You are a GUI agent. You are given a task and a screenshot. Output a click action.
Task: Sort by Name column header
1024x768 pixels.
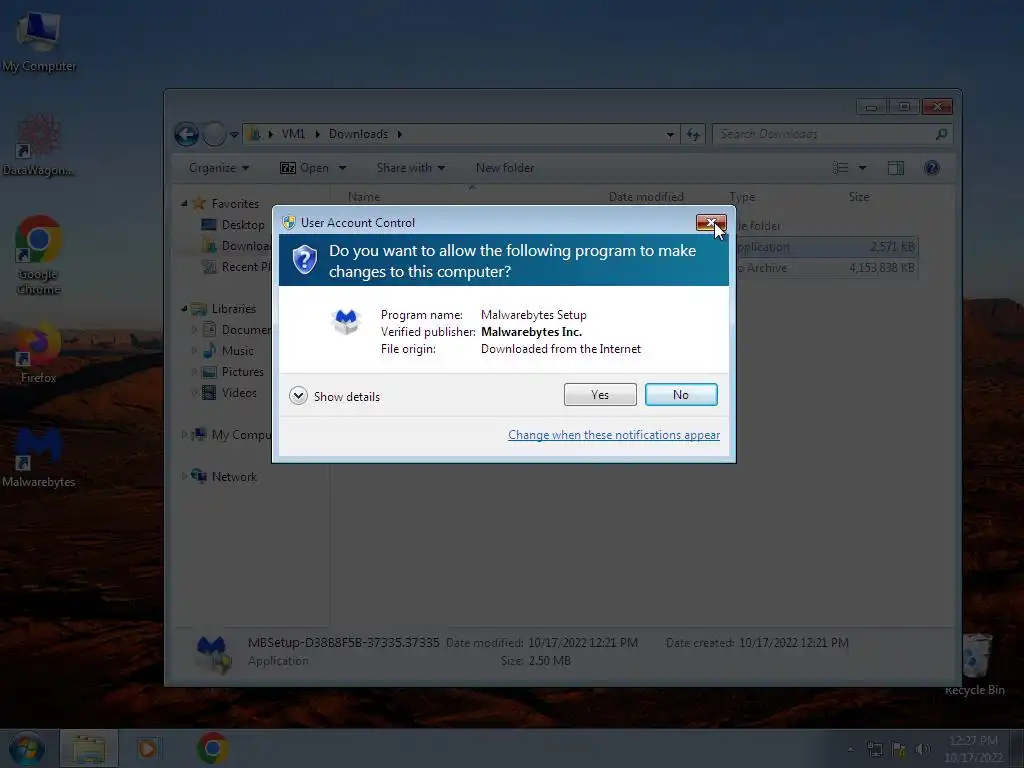pyautogui.click(x=364, y=197)
